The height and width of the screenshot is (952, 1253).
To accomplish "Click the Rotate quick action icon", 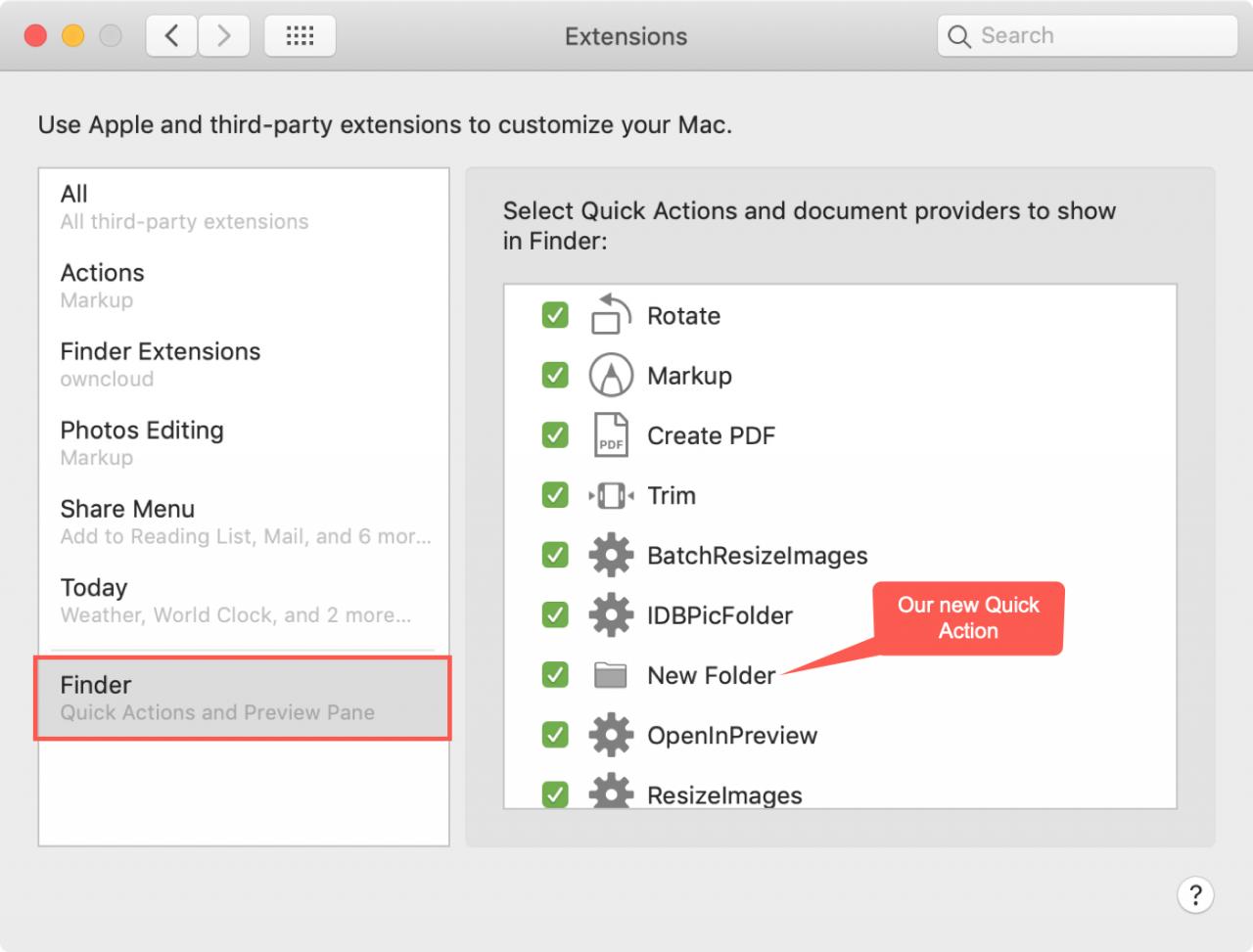I will (x=611, y=315).
